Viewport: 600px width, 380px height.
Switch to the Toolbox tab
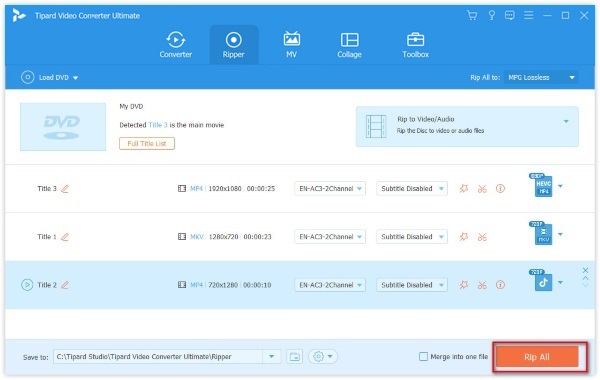pos(416,45)
